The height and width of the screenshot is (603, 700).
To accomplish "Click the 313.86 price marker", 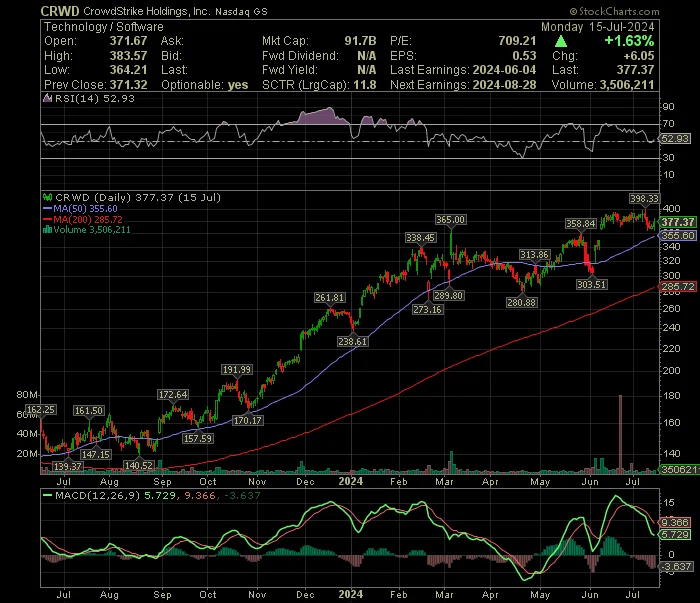I will point(534,255).
